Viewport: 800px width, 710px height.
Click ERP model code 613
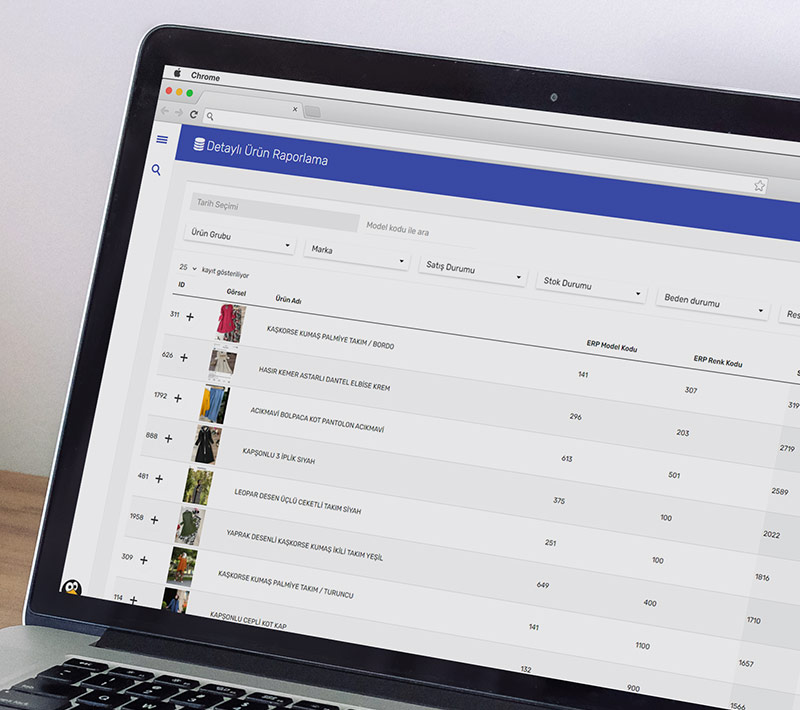click(567, 459)
